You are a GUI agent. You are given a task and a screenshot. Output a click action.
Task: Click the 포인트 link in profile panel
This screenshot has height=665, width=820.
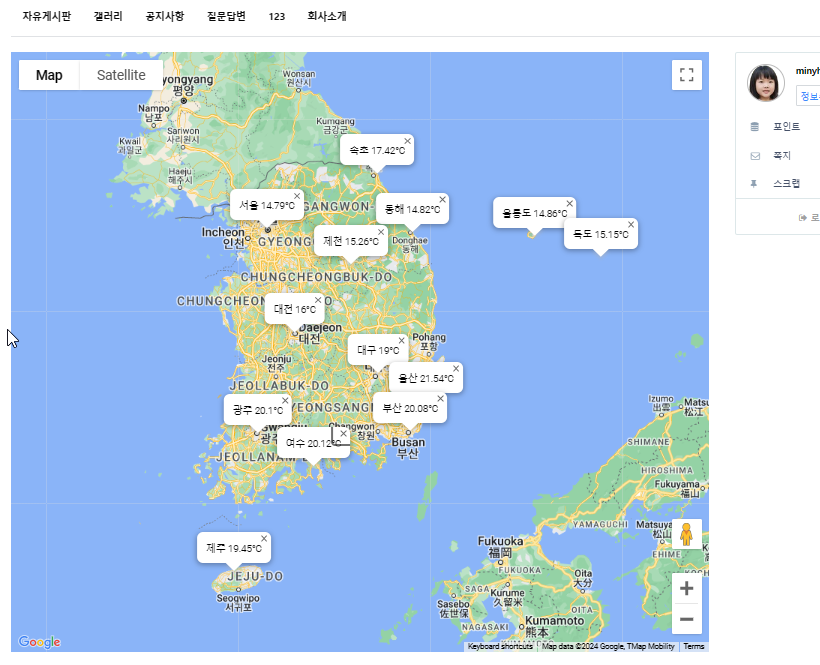pyautogui.click(x=786, y=127)
